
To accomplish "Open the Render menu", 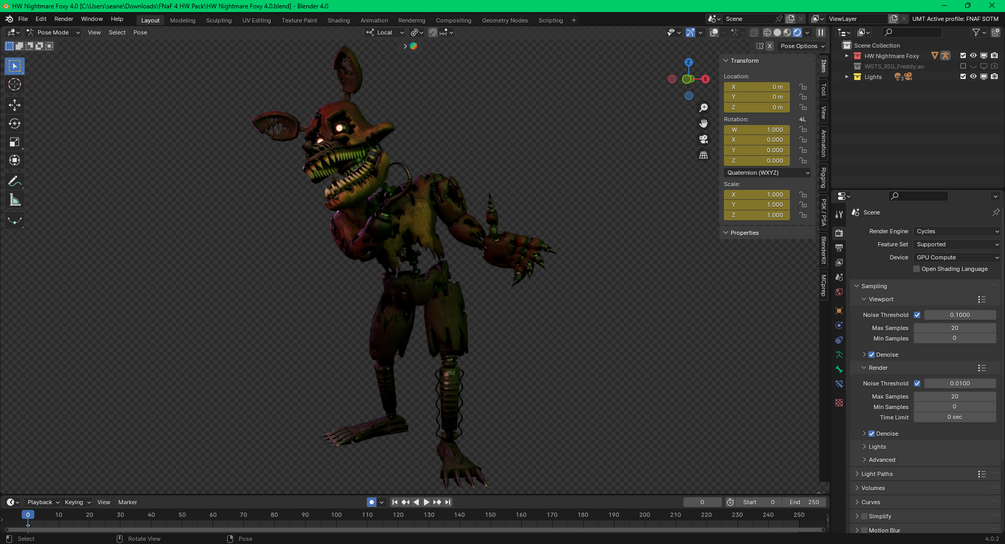I will (63, 19).
